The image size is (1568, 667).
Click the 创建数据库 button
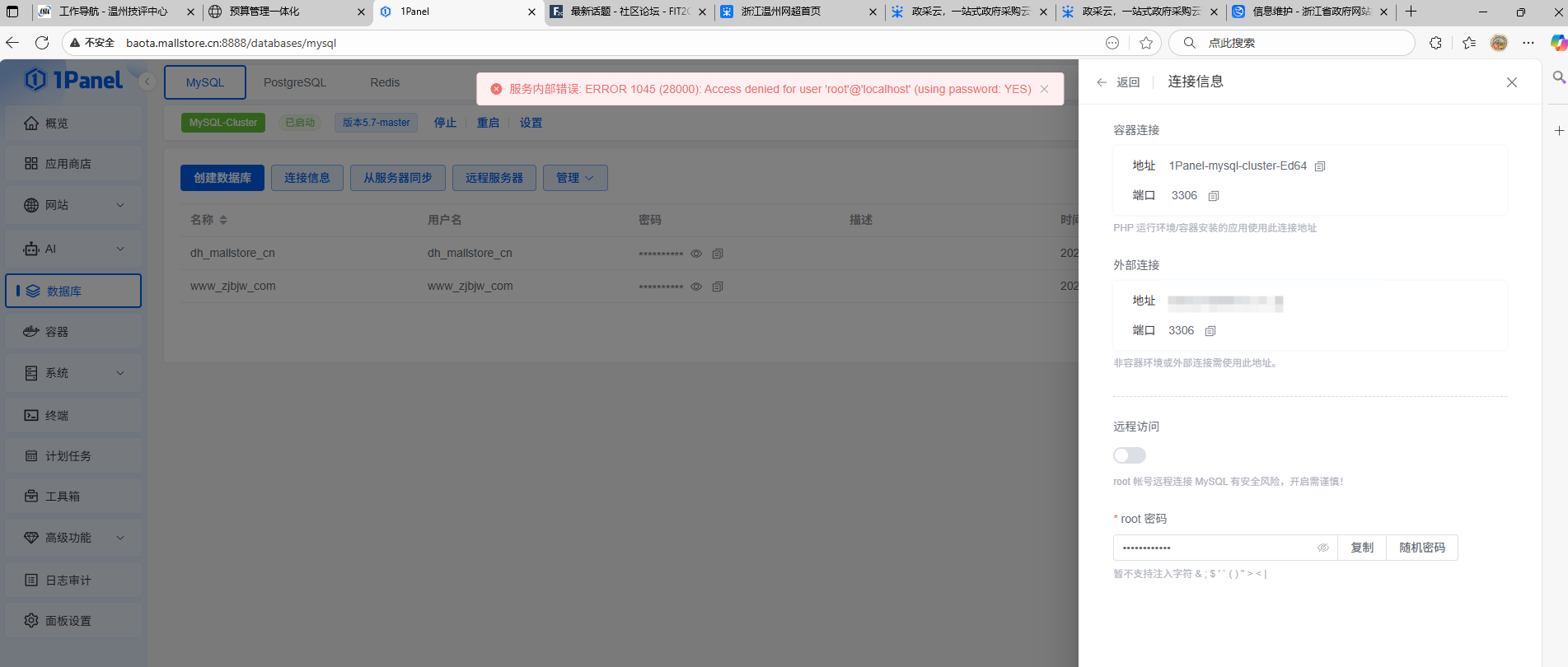pos(222,178)
